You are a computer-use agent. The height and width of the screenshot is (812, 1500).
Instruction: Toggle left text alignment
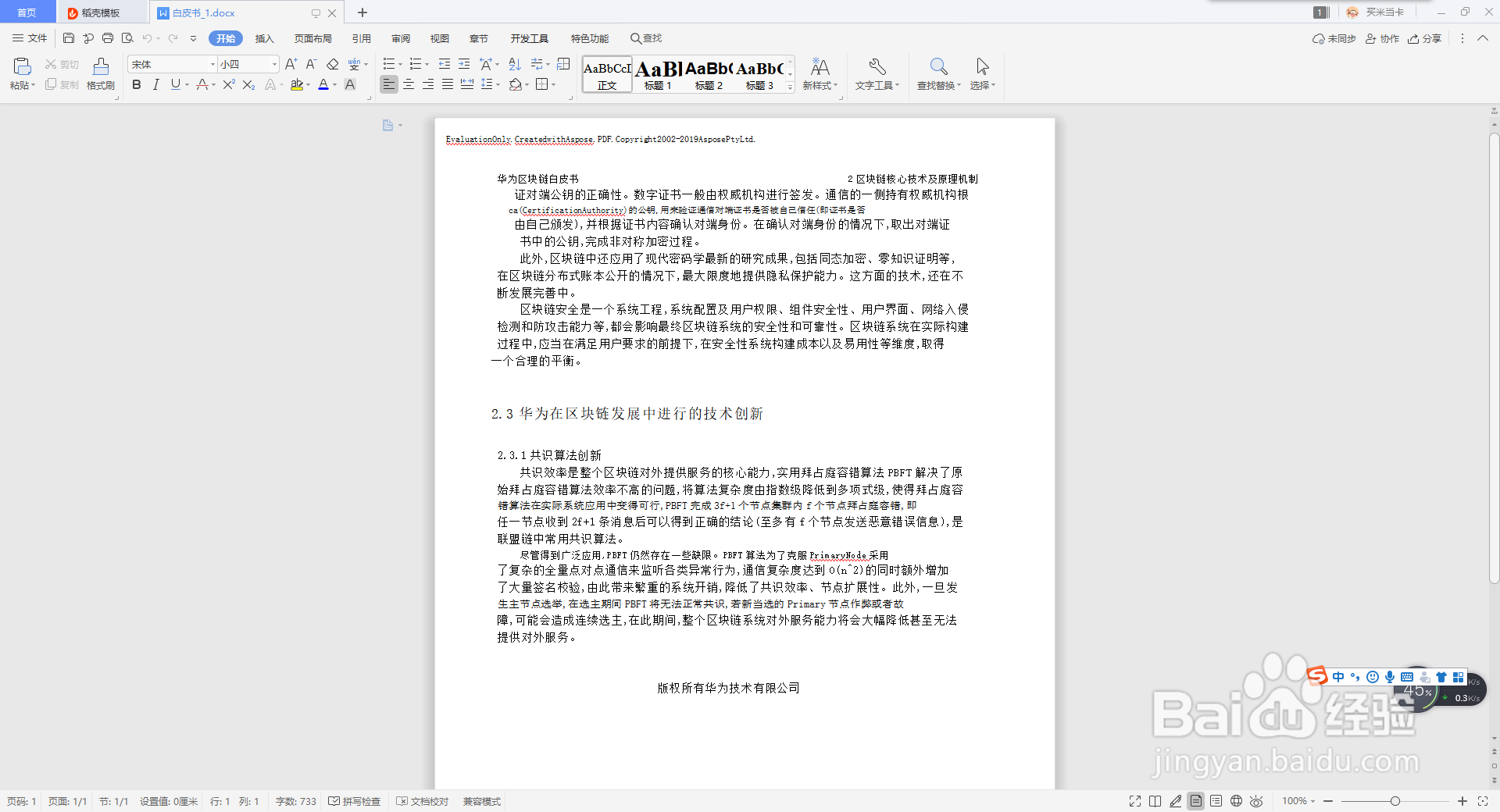[389, 84]
